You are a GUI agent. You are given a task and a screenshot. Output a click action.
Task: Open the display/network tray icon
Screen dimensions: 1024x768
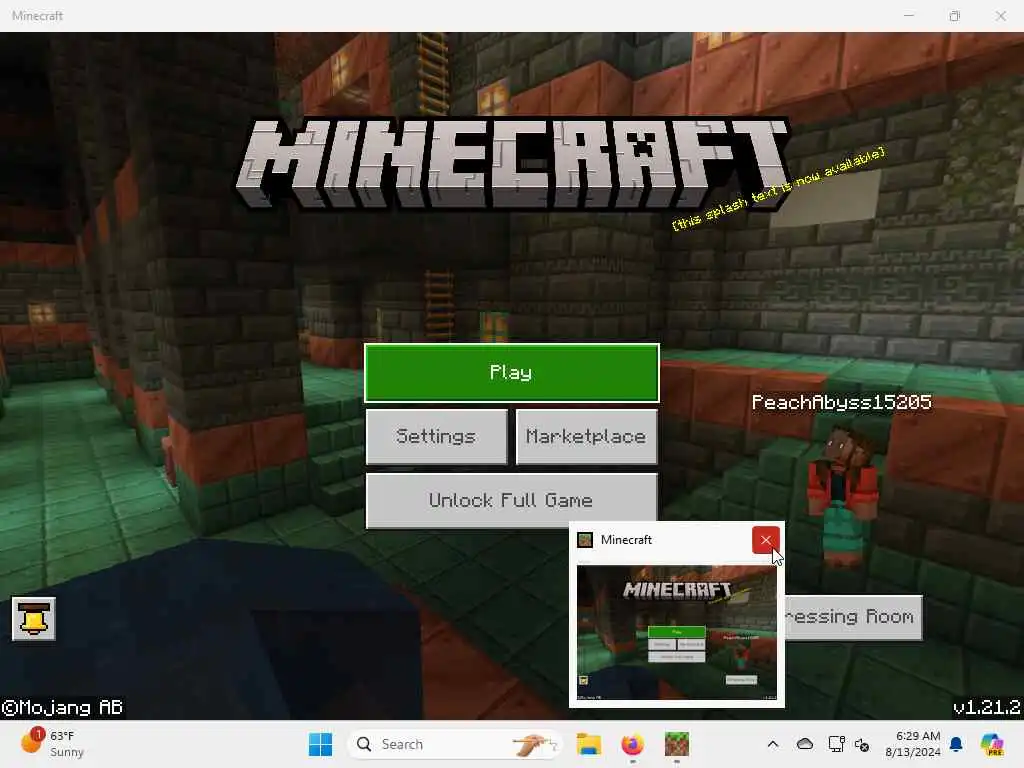[x=836, y=744]
